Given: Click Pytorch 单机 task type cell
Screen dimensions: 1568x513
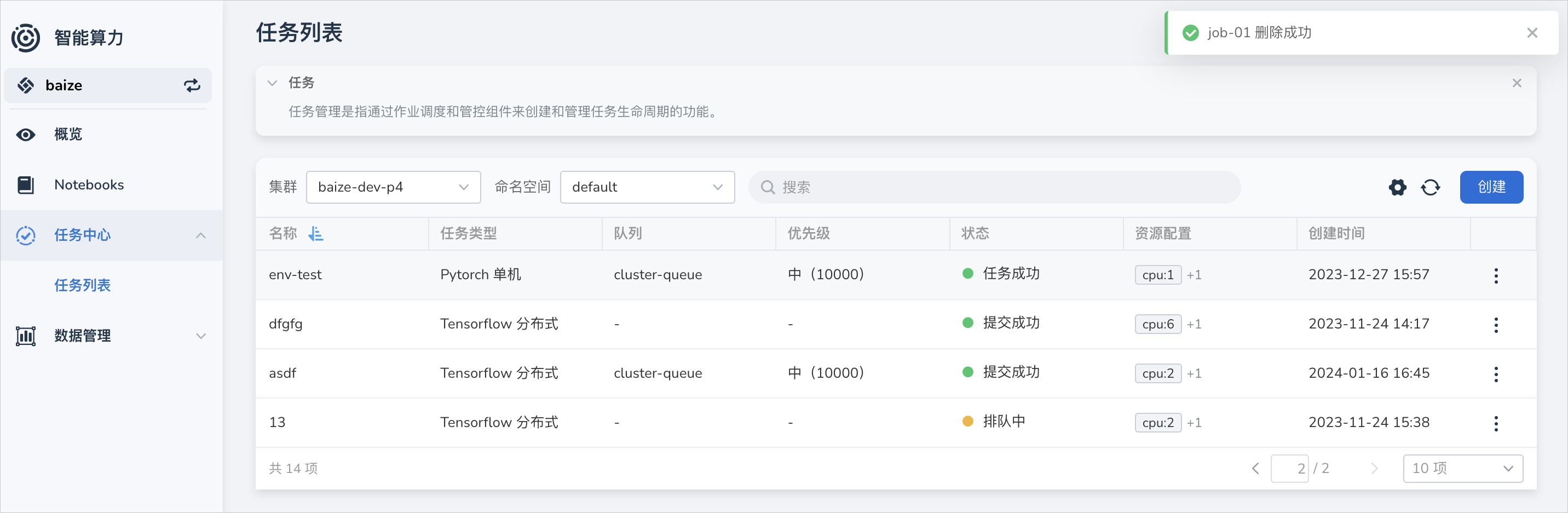Looking at the screenshot, I should 480,275.
